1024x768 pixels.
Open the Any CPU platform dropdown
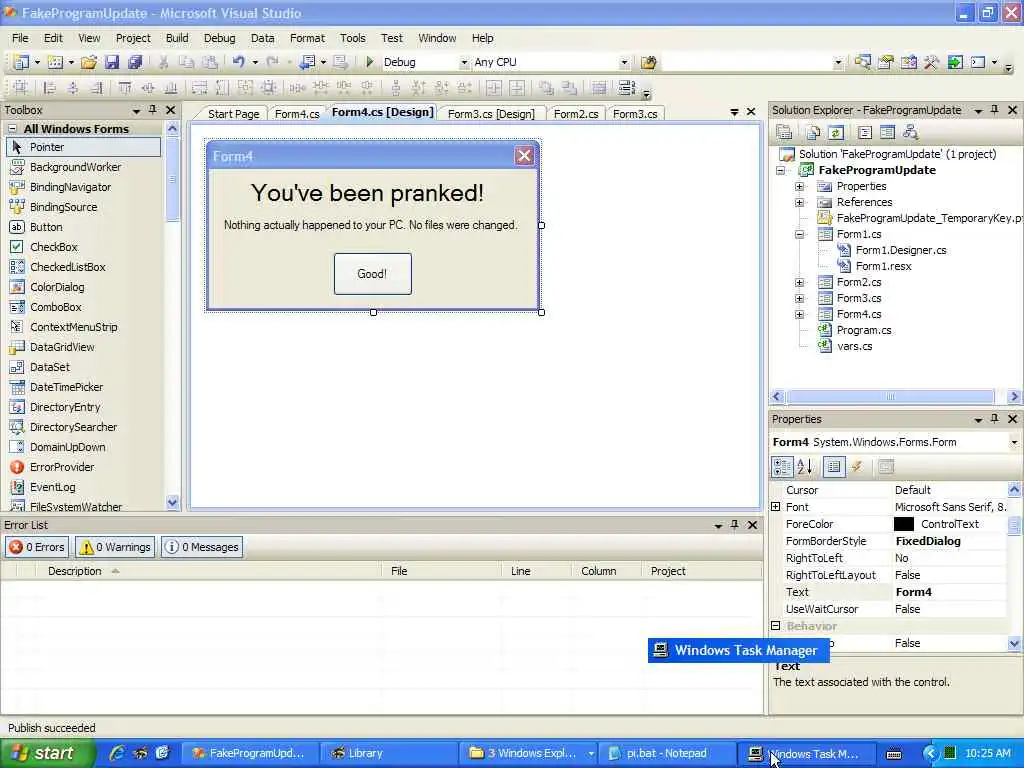(624, 62)
